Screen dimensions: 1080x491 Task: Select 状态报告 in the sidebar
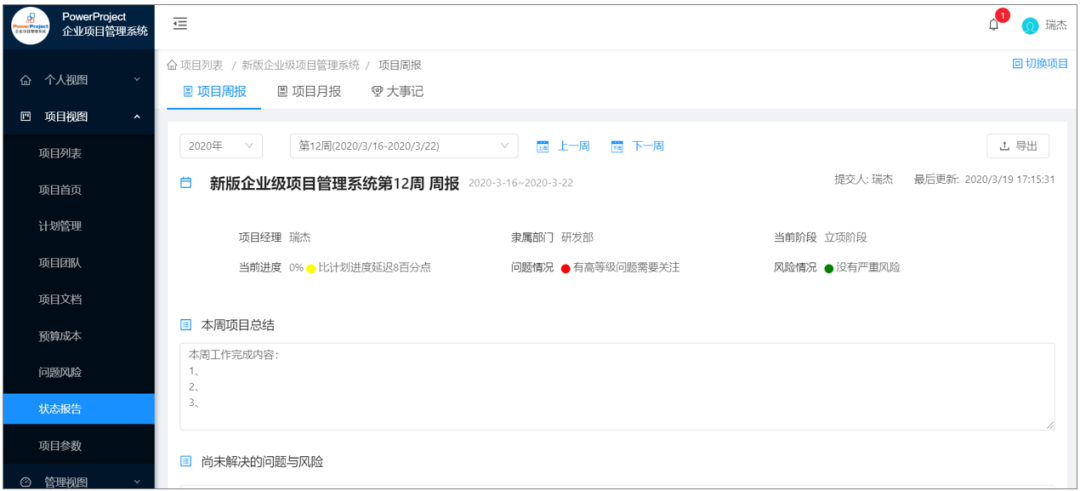[77, 408]
